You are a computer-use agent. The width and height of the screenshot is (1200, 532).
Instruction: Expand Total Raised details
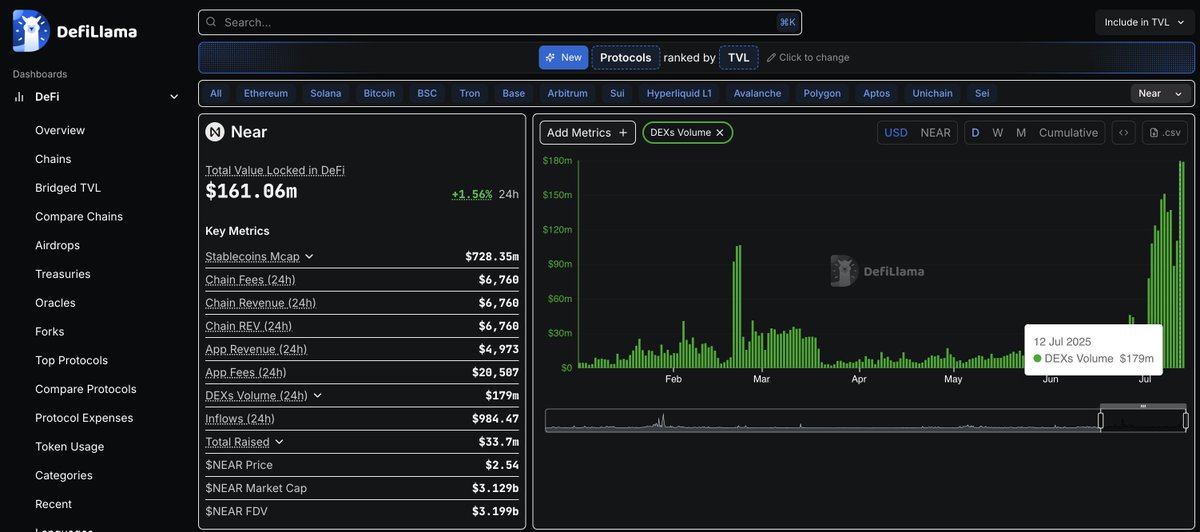(x=279, y=442)
